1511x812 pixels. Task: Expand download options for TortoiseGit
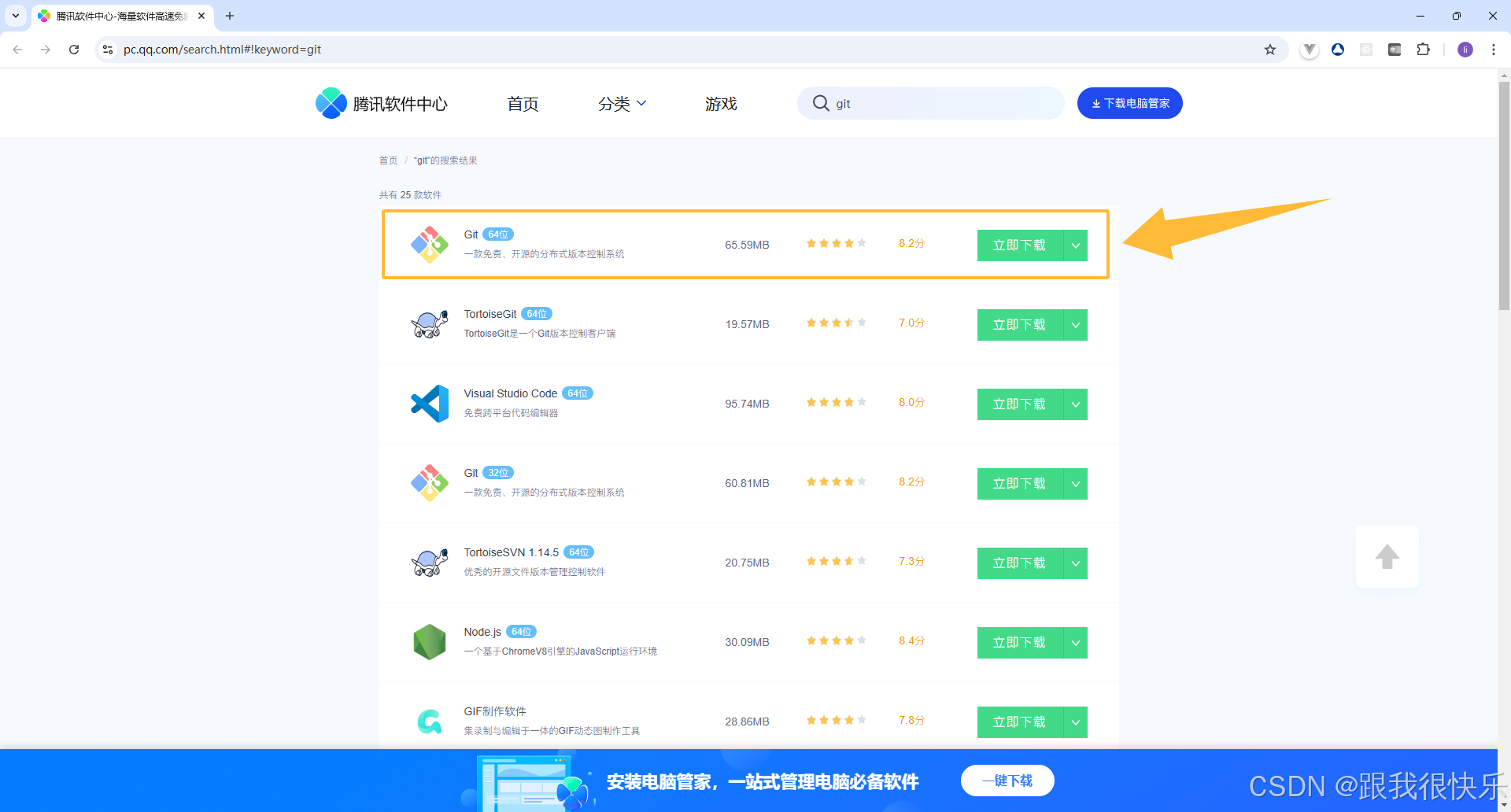(1076, 325)
